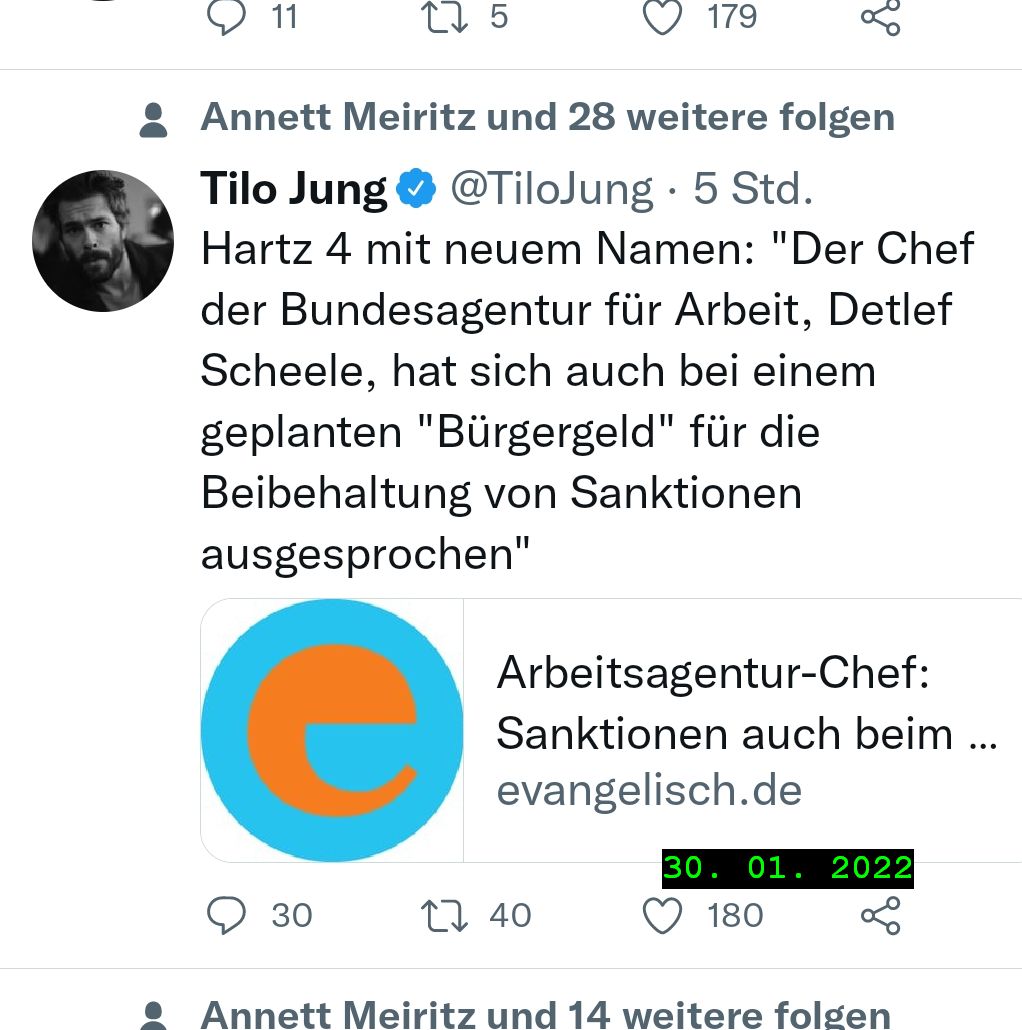Retweet the tweet with 5 retweets
Image resolution: width=1022 pixels, height=1030 pixels.
[446, 18]
